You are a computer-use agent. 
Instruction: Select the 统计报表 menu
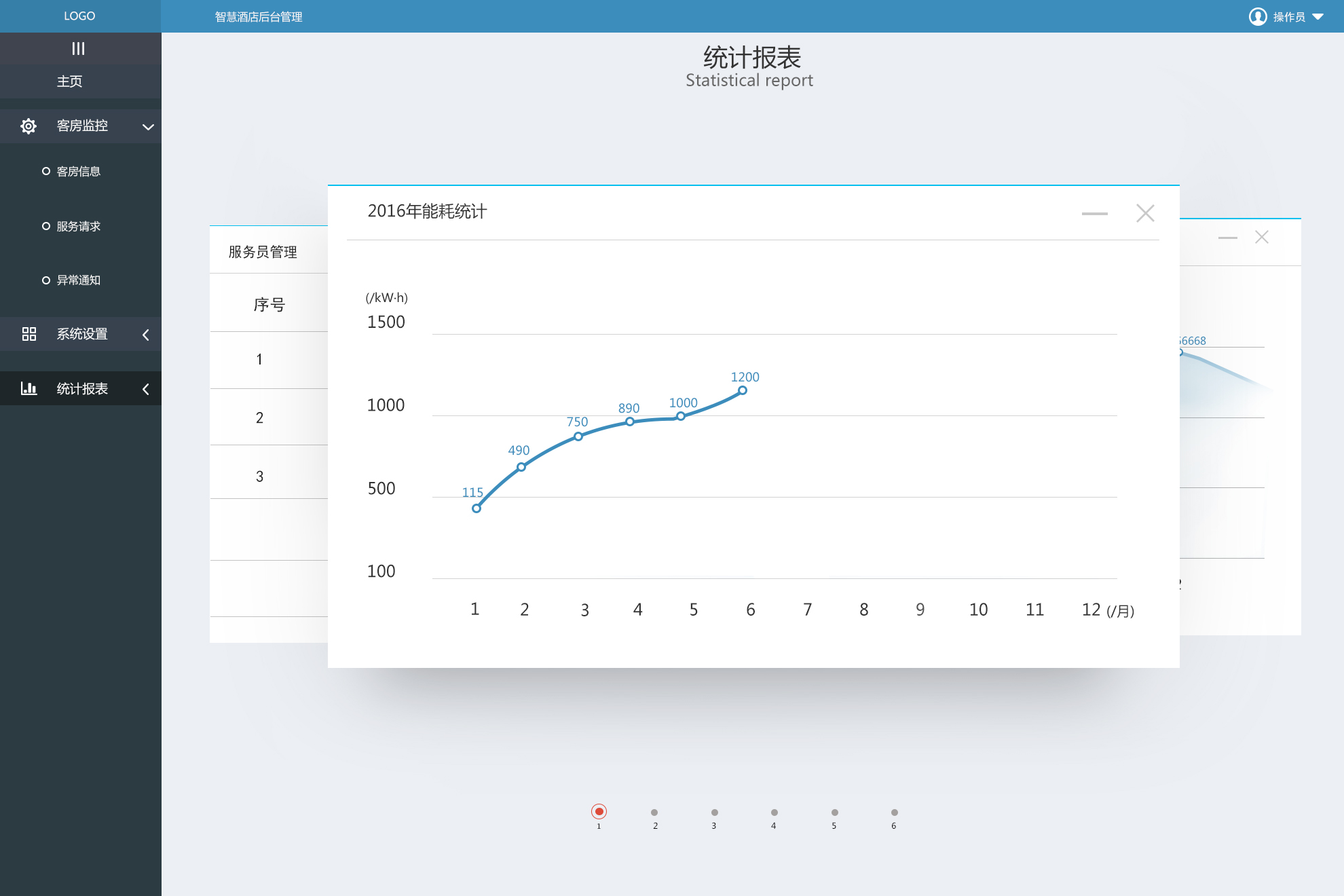(x=81, y=388)
